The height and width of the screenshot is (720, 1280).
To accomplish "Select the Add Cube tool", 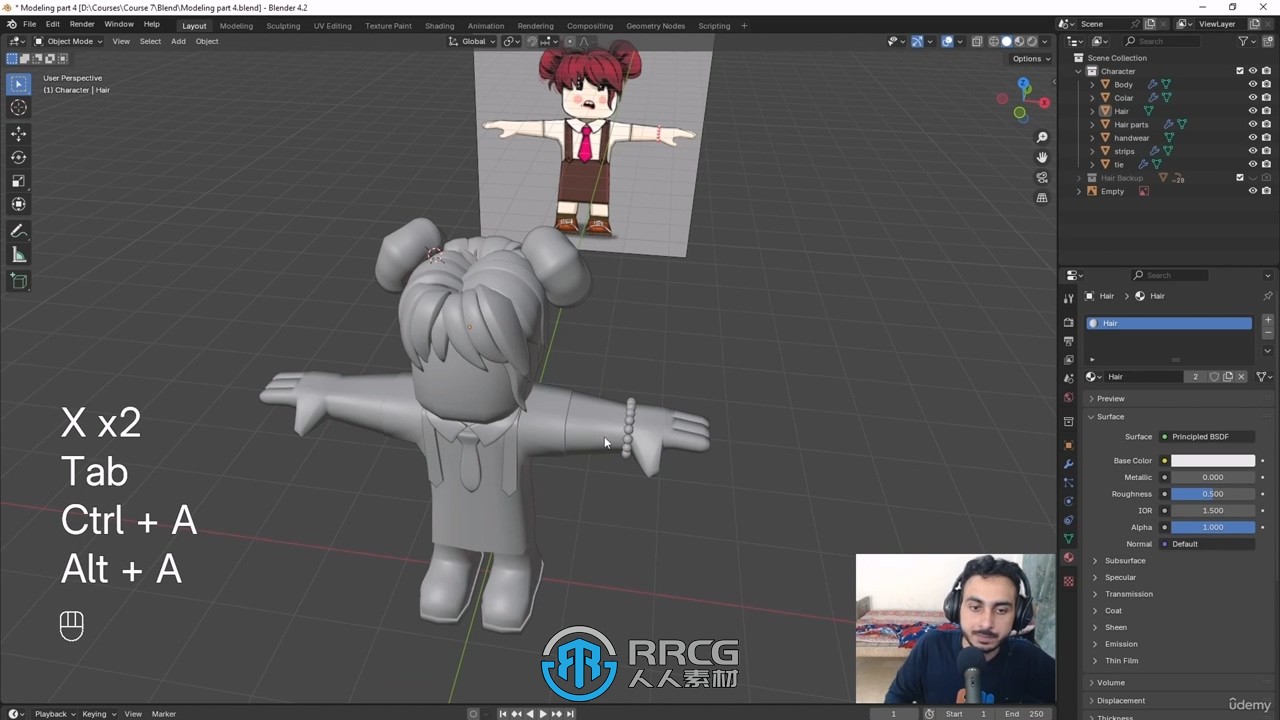I will click(18, 282).
